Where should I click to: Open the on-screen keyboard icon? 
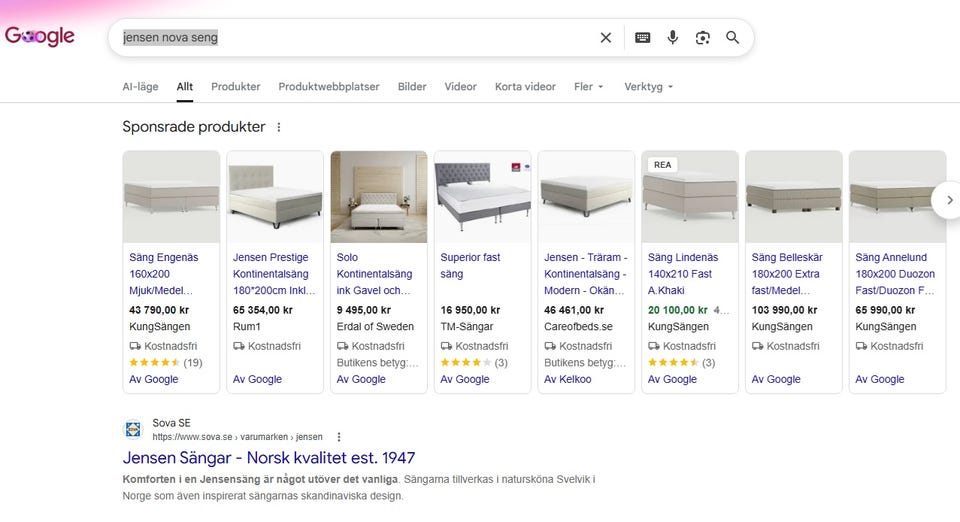[x=642, y=37]
